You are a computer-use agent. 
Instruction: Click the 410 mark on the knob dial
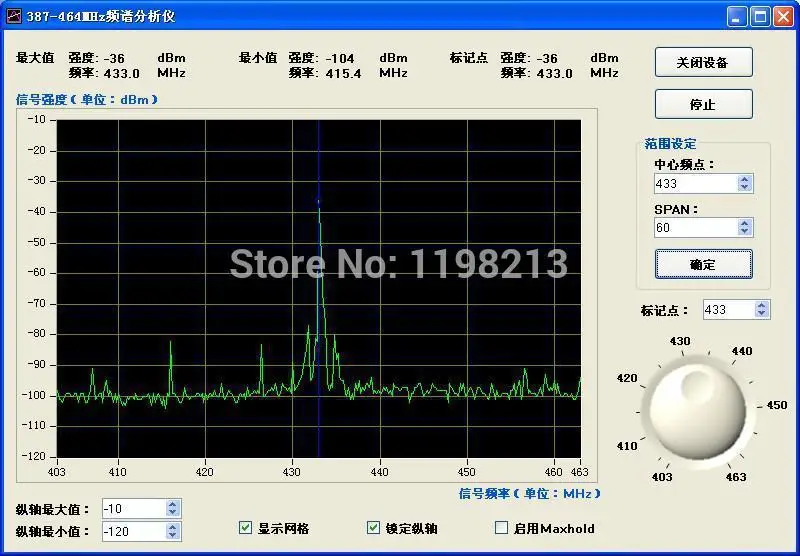coord(627,446)
